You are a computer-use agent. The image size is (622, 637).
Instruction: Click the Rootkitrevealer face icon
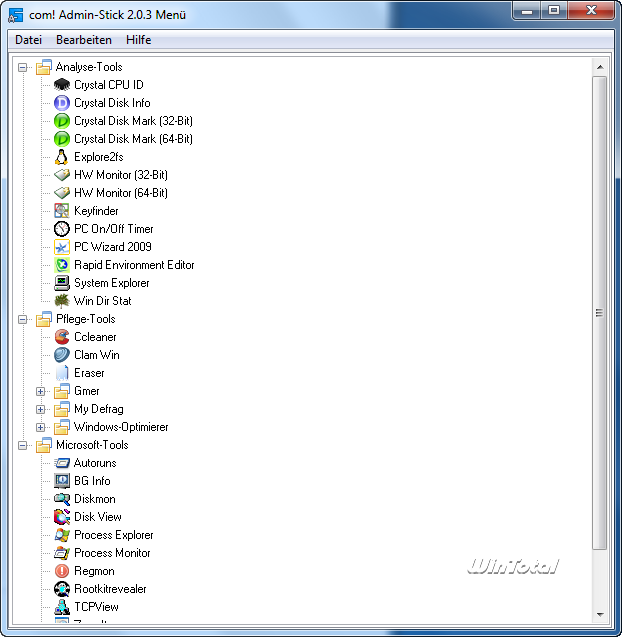62,589
